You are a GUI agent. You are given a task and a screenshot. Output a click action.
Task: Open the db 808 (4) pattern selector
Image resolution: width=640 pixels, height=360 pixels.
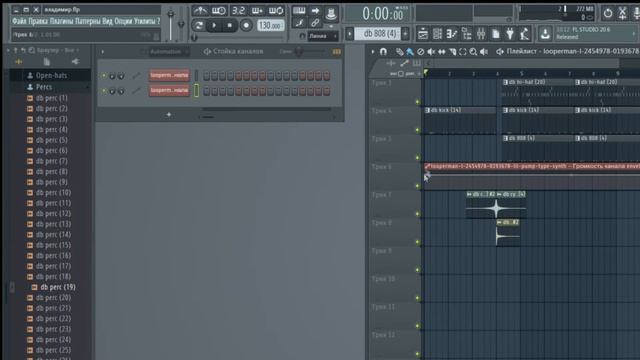(379, 33)
